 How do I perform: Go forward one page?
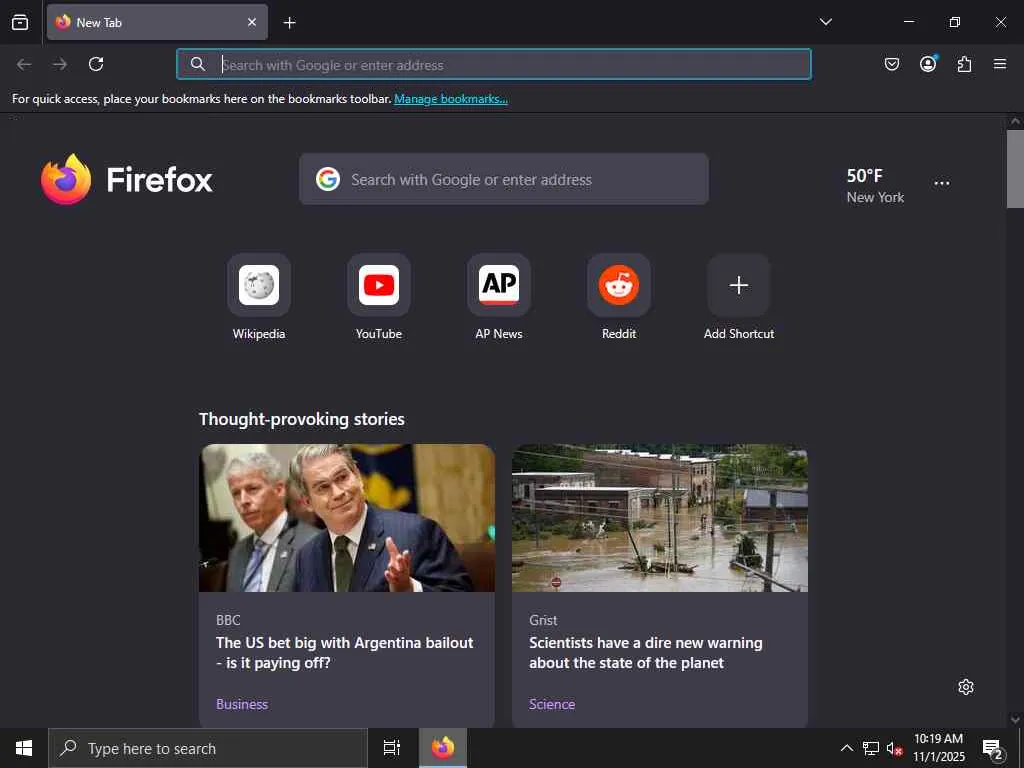coord(60,64)
